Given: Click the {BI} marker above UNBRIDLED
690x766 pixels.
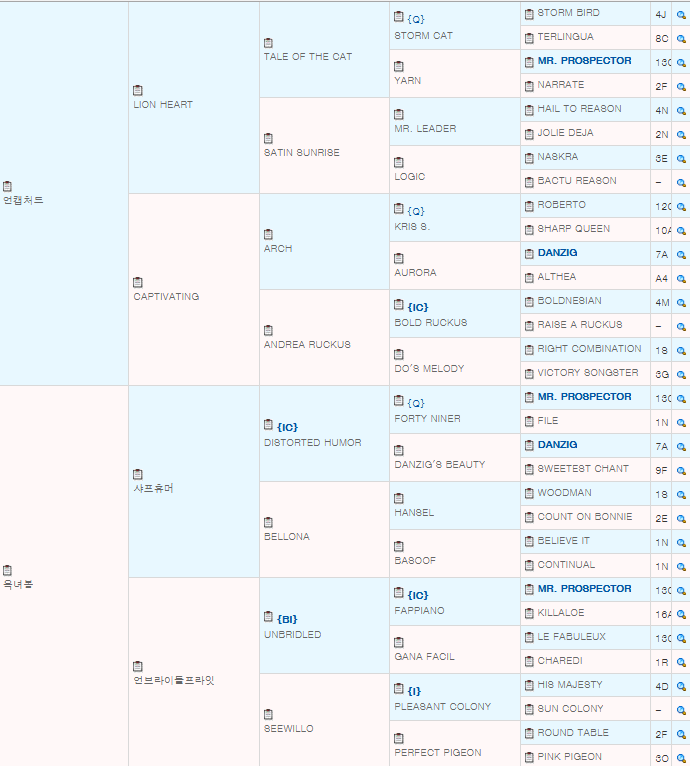Looking at the screenshot, I should point(287,619).
